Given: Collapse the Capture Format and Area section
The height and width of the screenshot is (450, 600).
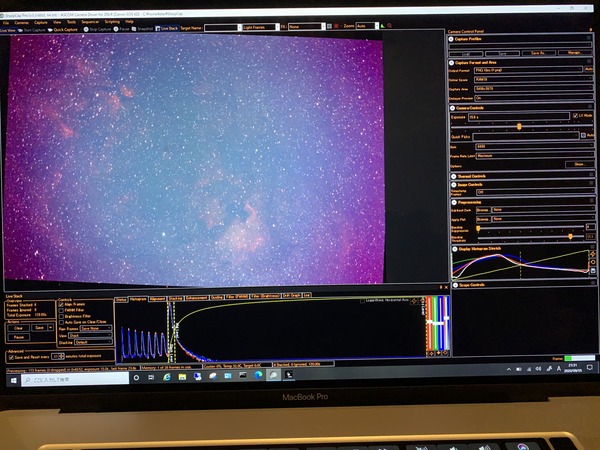Looking at the screenshot, I should (x=452, y=63).
